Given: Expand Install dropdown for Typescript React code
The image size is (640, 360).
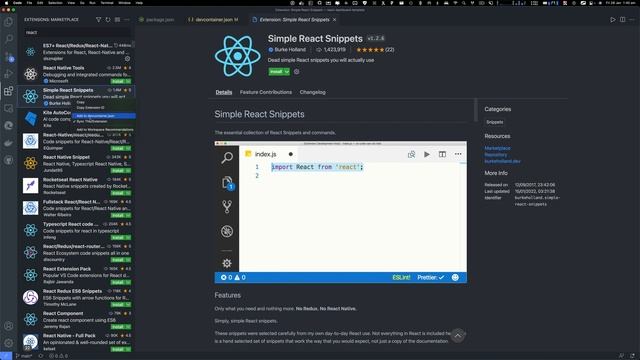Looking at the screenshot, I should pyautogui.click(x=128, y=238).
